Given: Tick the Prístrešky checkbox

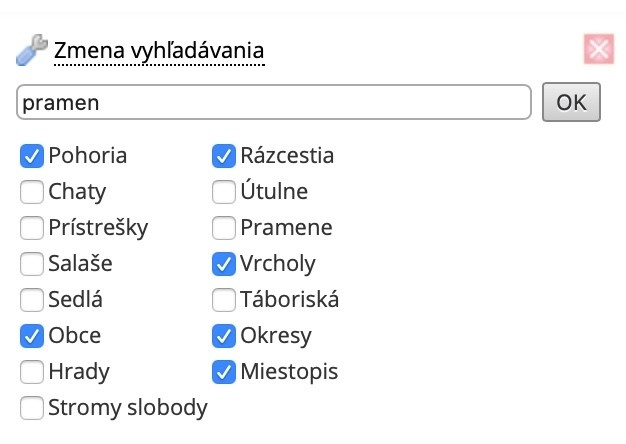Looking at the screenshot, I should (x=32, y=228).
